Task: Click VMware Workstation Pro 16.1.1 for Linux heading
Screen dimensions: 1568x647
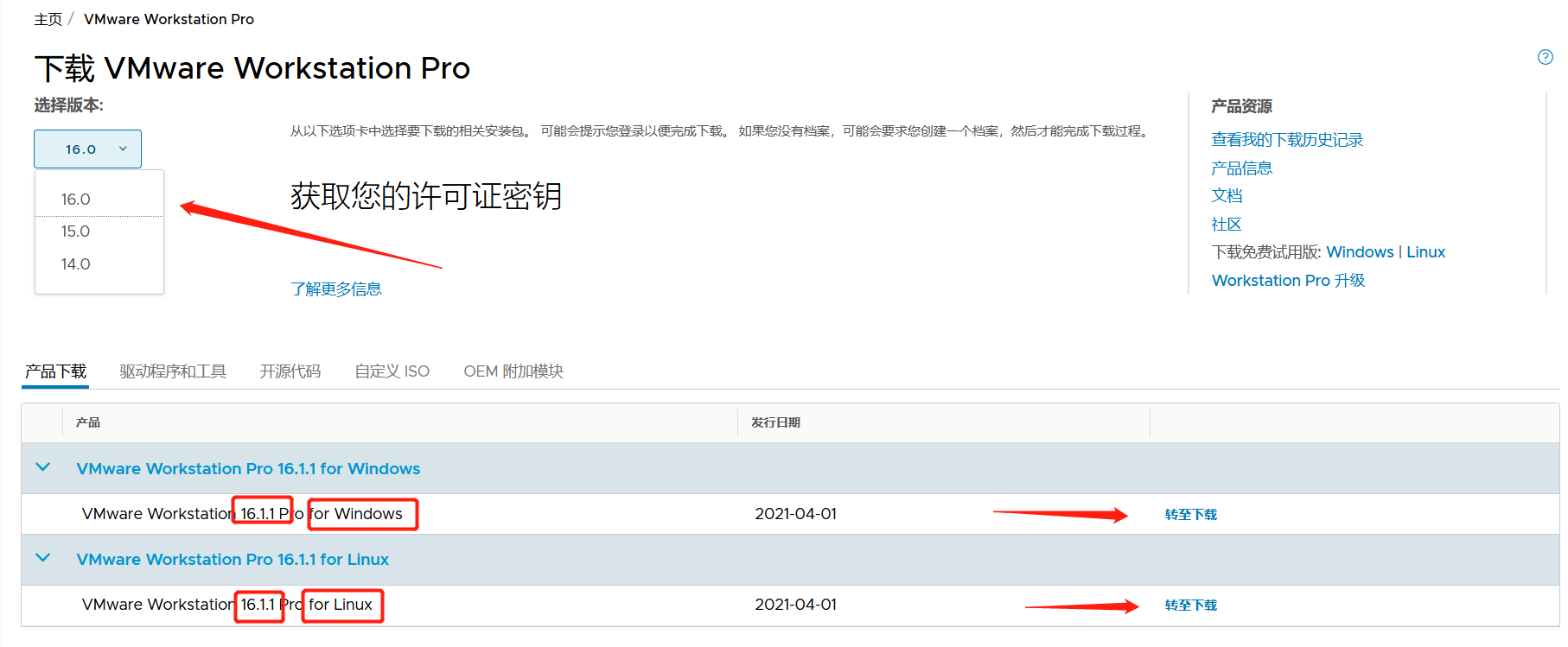Action: tap(233, 560)
